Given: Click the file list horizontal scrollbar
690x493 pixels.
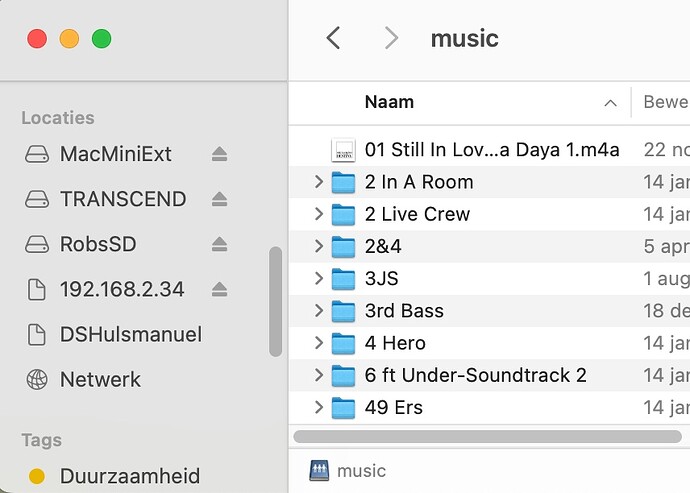Looking at the screenshot, I should click(x=488, y=436).
